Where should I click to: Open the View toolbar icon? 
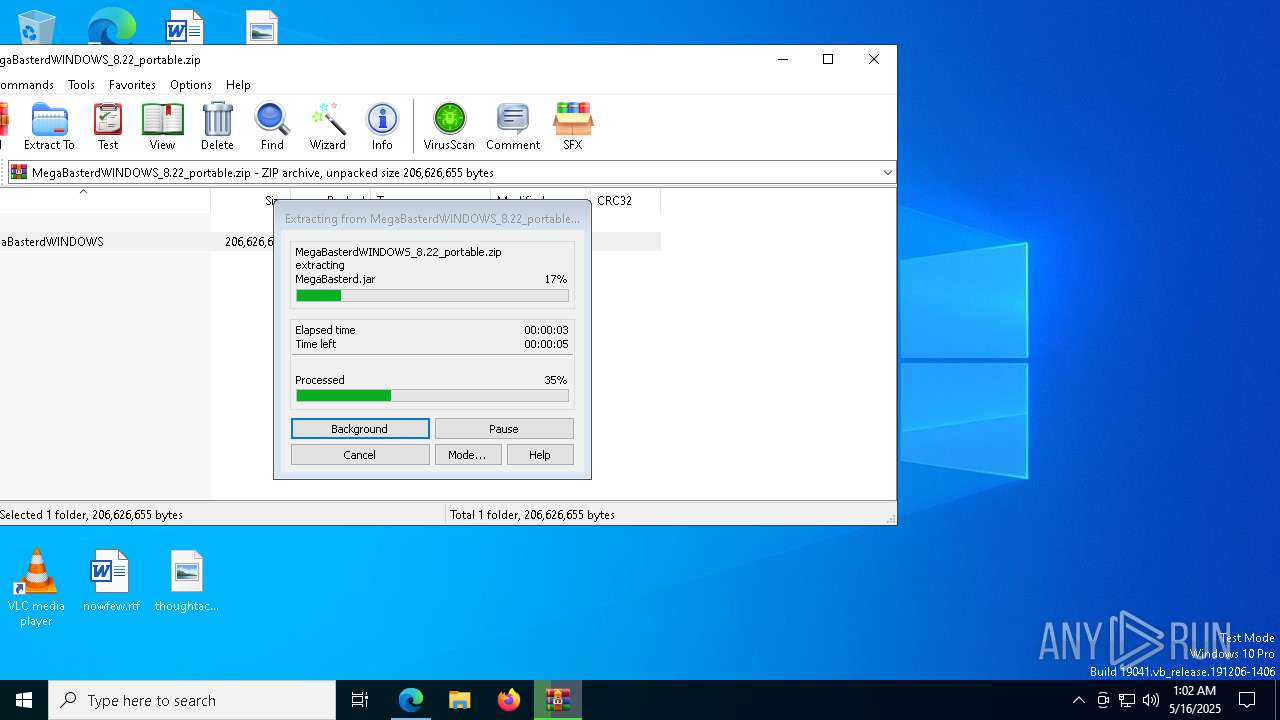[162, 126]
